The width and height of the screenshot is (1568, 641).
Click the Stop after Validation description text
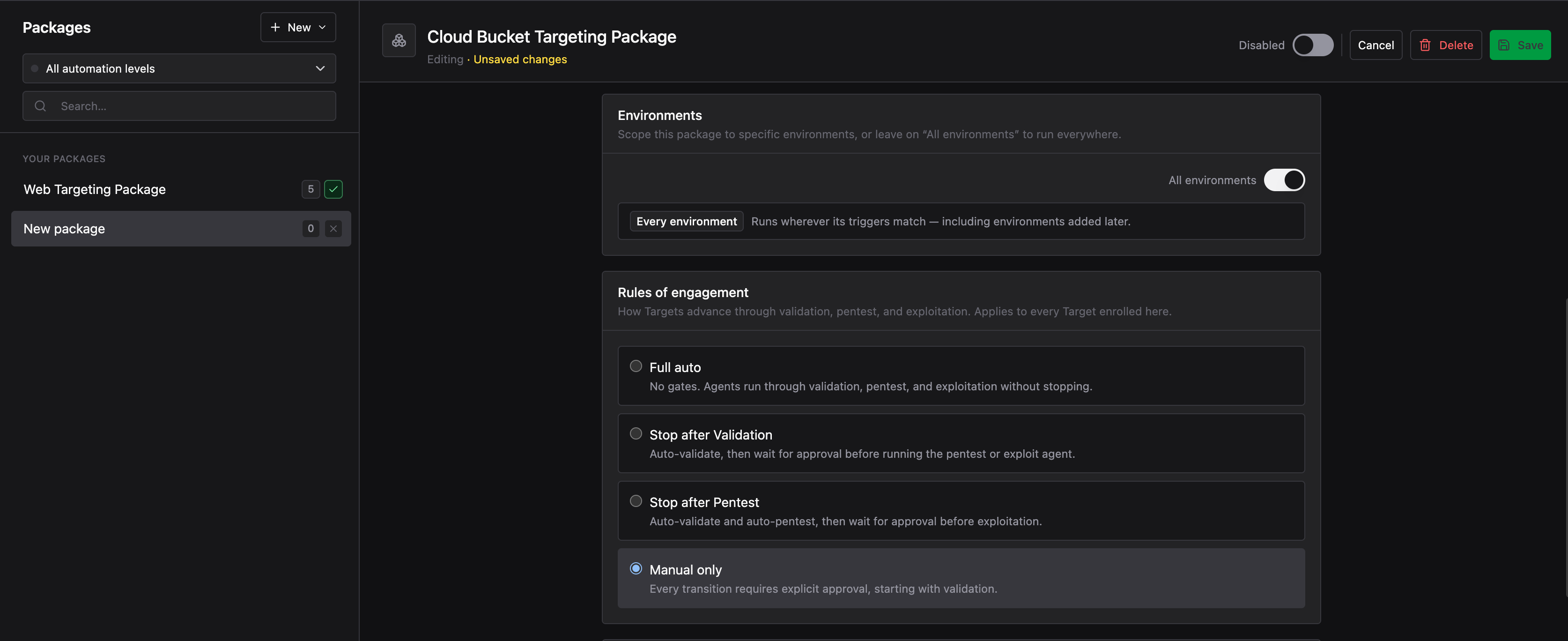[x=862, y=454]
